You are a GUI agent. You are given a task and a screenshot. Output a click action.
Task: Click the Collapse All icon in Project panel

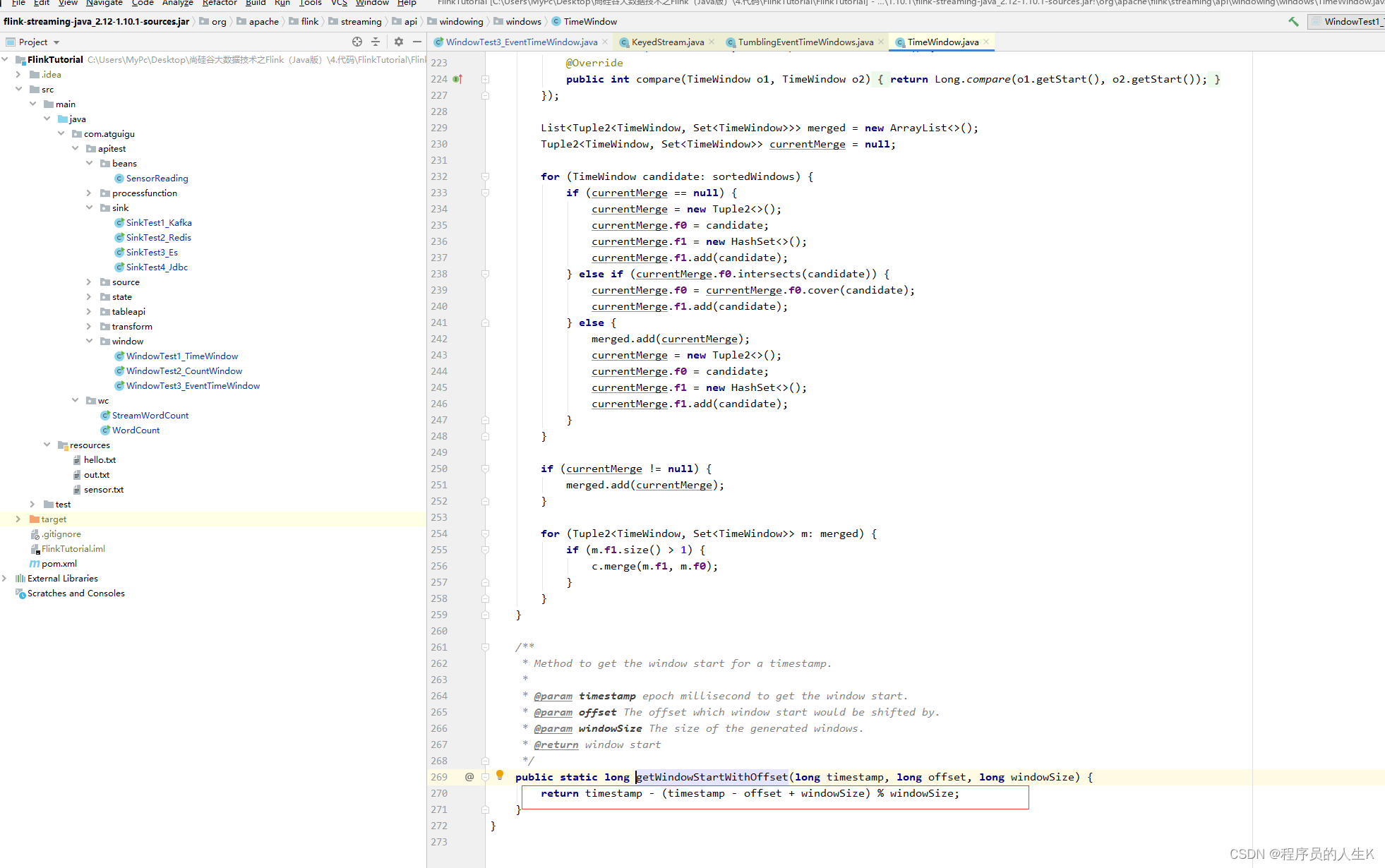click(376, 42)
